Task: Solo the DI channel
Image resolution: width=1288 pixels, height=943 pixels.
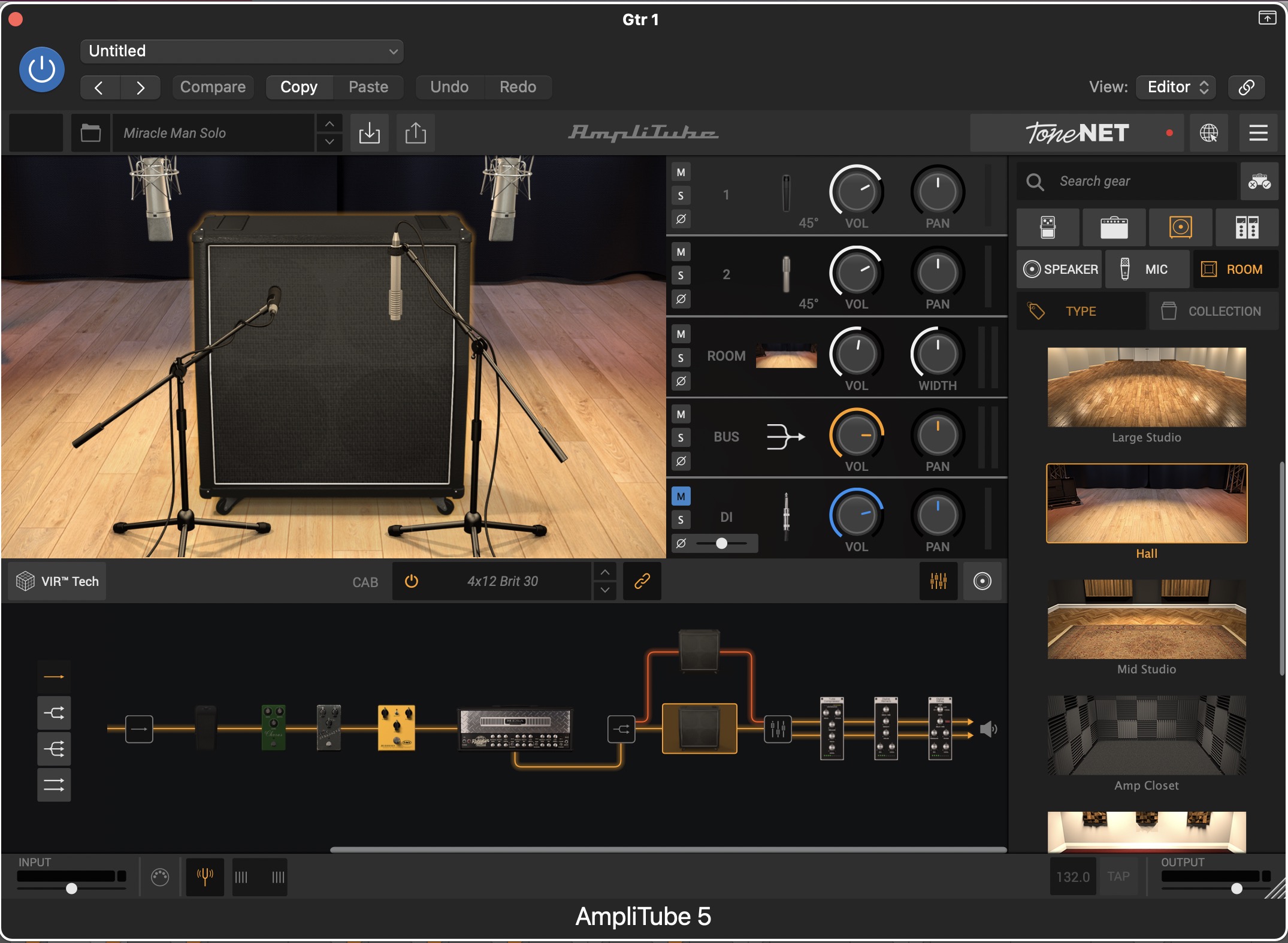Action: [681, 520]
